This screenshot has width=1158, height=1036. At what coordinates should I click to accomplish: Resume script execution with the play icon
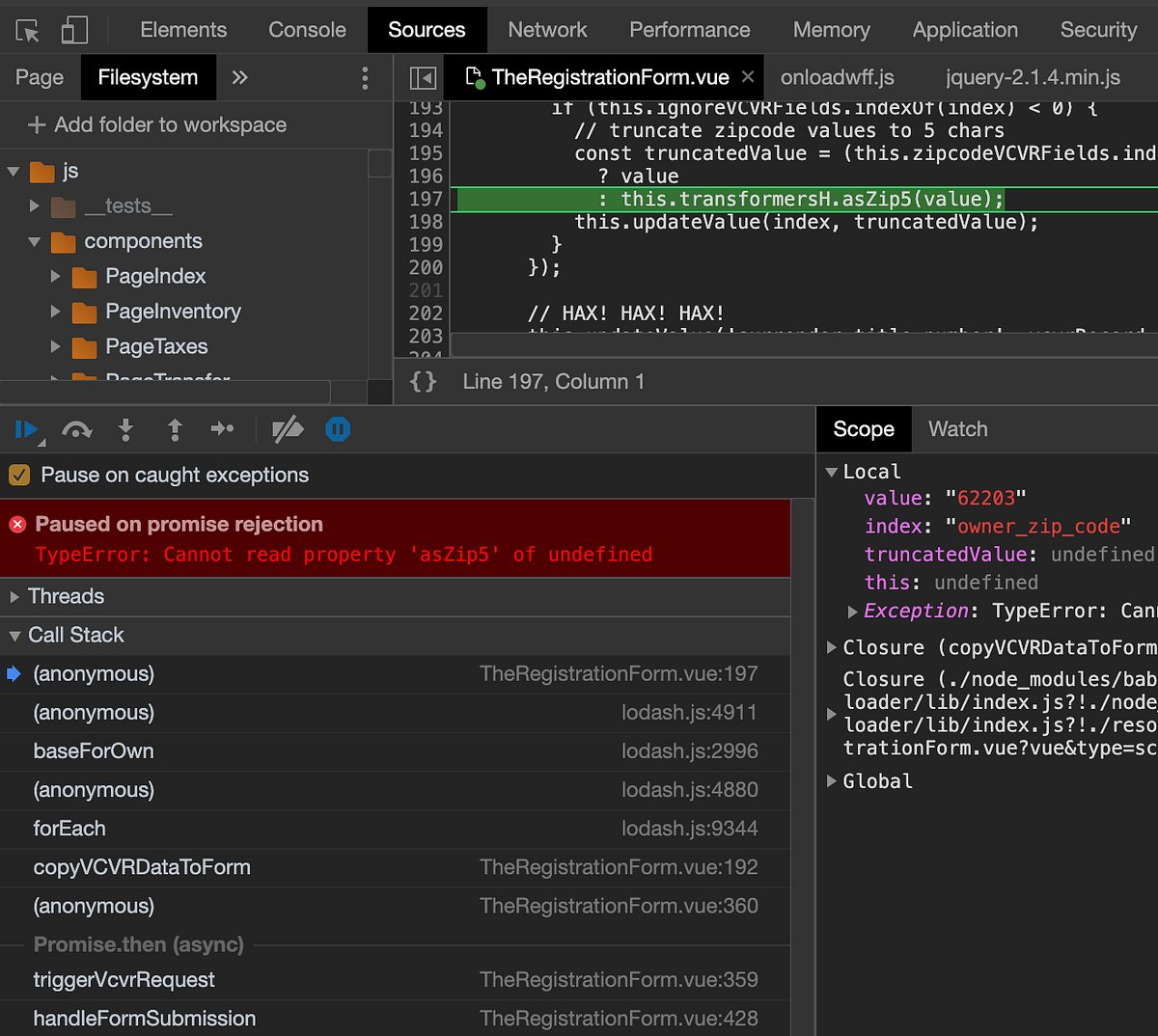pos(27,429)
